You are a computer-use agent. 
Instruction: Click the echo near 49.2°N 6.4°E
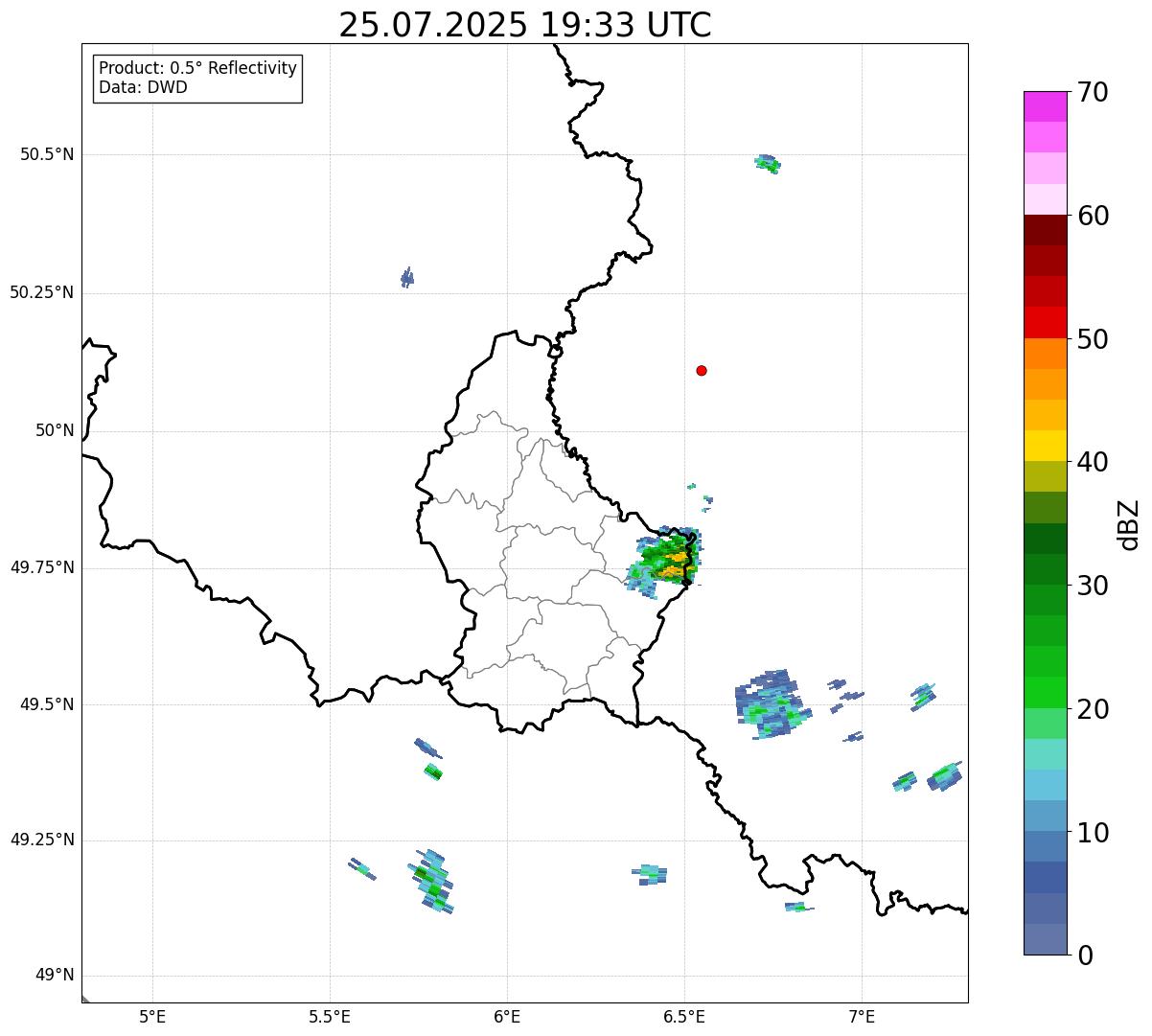[650, 873]
